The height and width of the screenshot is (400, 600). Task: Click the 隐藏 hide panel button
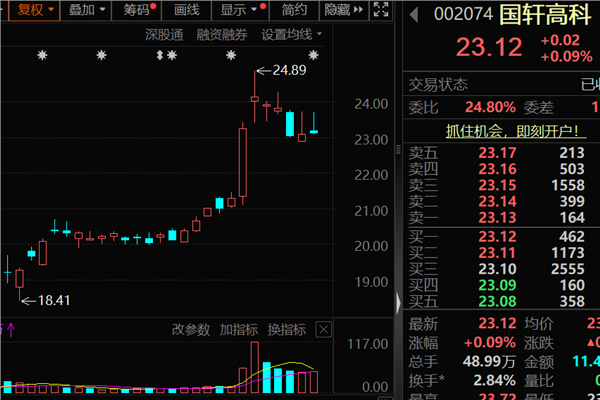pos(344,10)
